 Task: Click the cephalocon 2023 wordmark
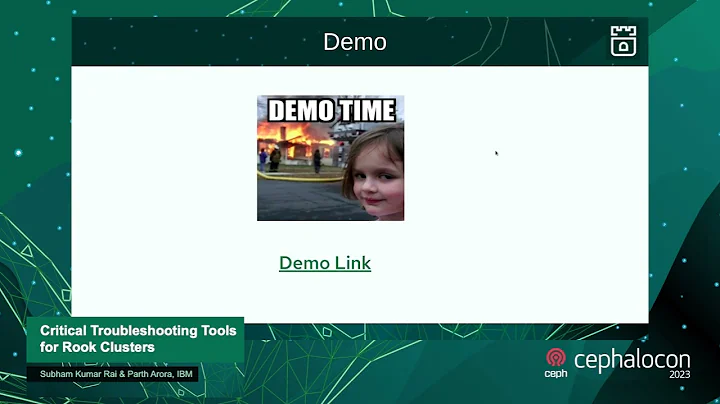tap(632, 364)
